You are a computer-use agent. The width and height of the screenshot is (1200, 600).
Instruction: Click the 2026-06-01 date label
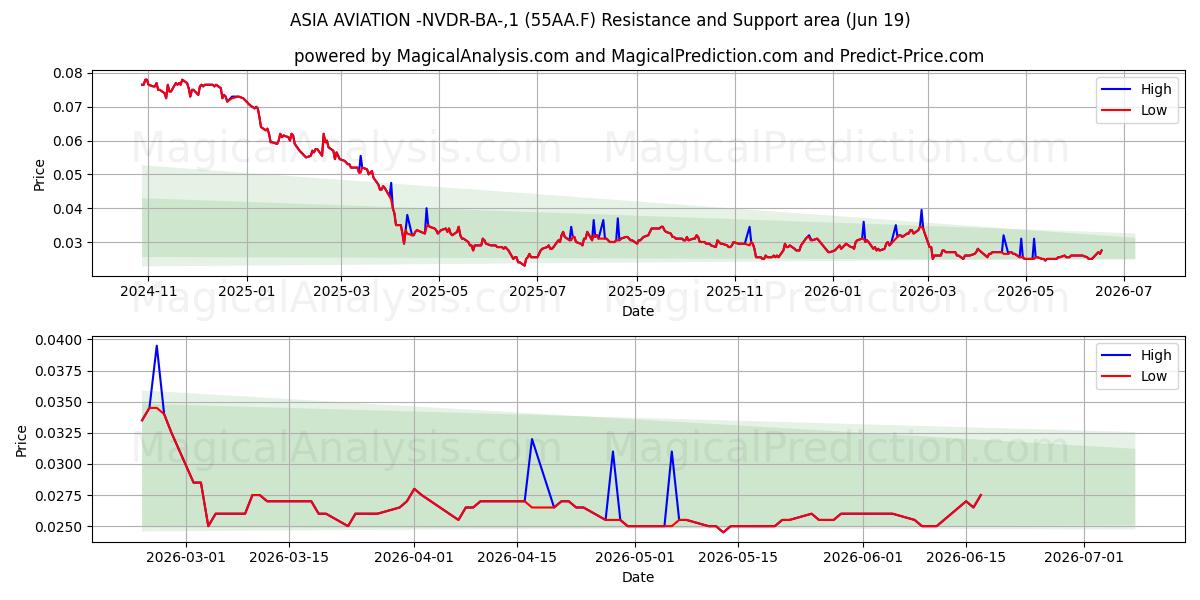(863, 558)
